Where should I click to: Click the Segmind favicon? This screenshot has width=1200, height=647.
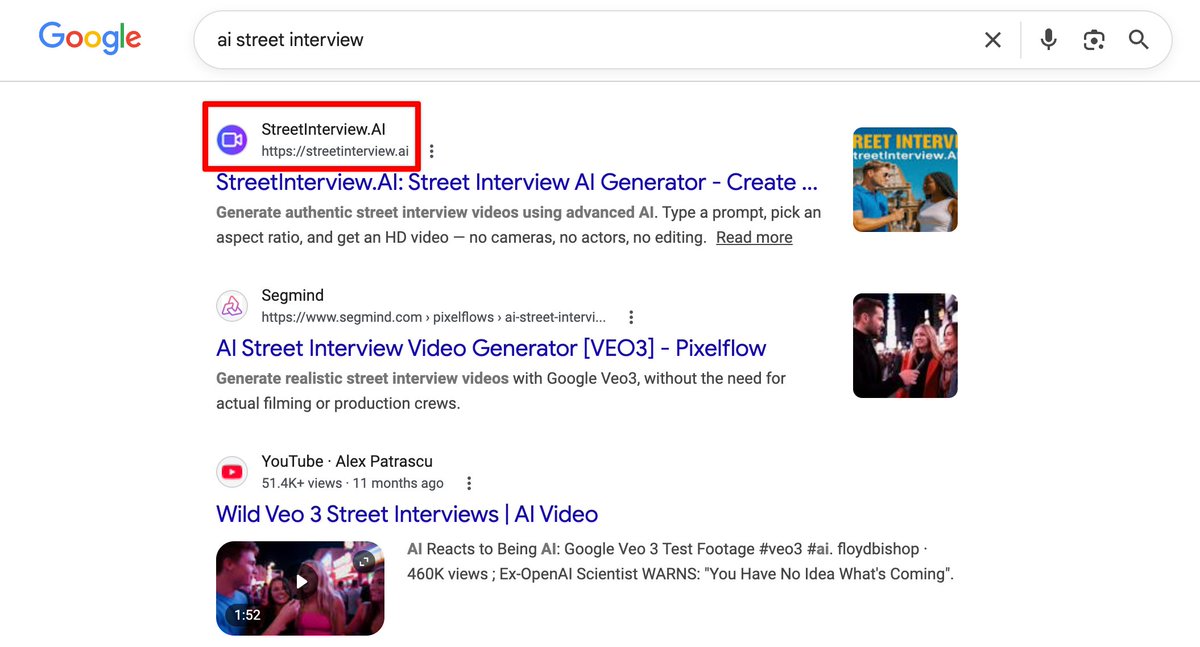tap(232, 306)
